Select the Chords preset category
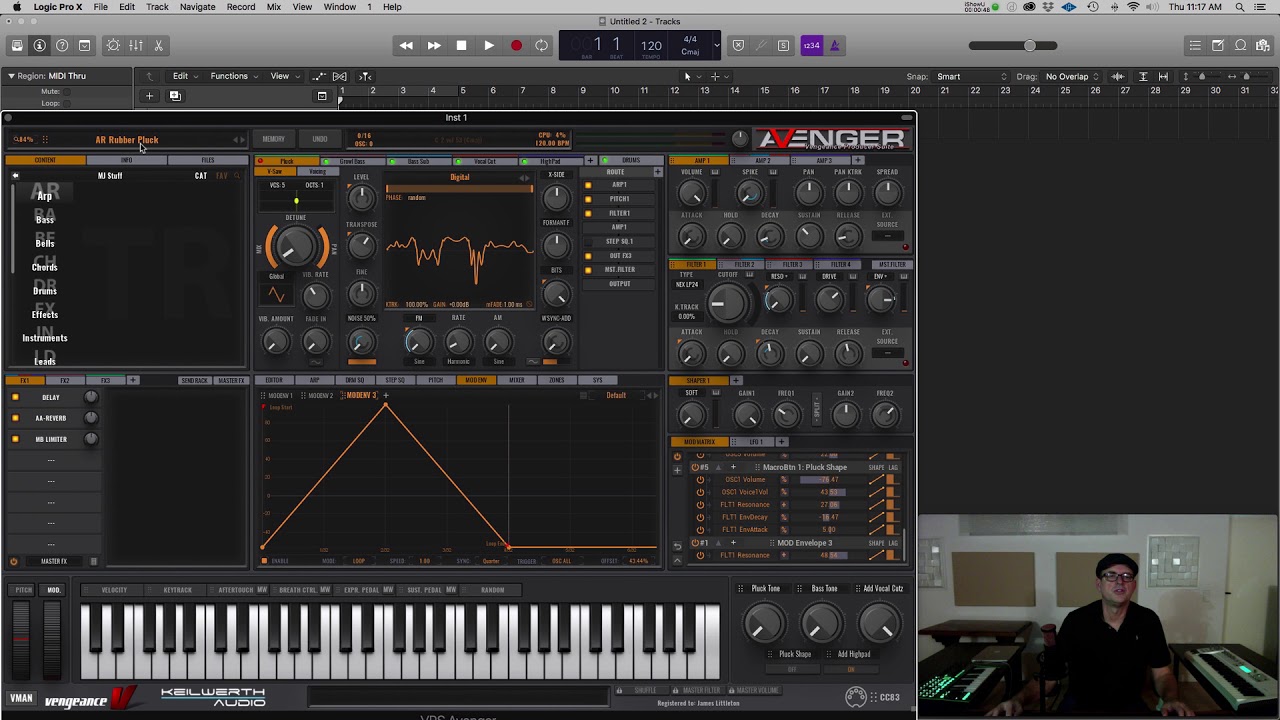1280x720 pixels. pos(45,267)
